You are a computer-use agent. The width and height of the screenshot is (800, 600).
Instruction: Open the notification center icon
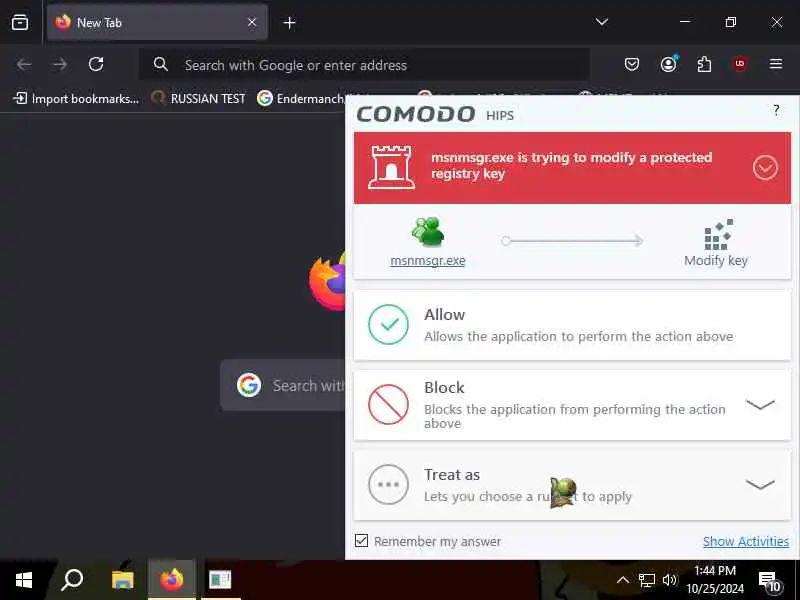(769, 581)
